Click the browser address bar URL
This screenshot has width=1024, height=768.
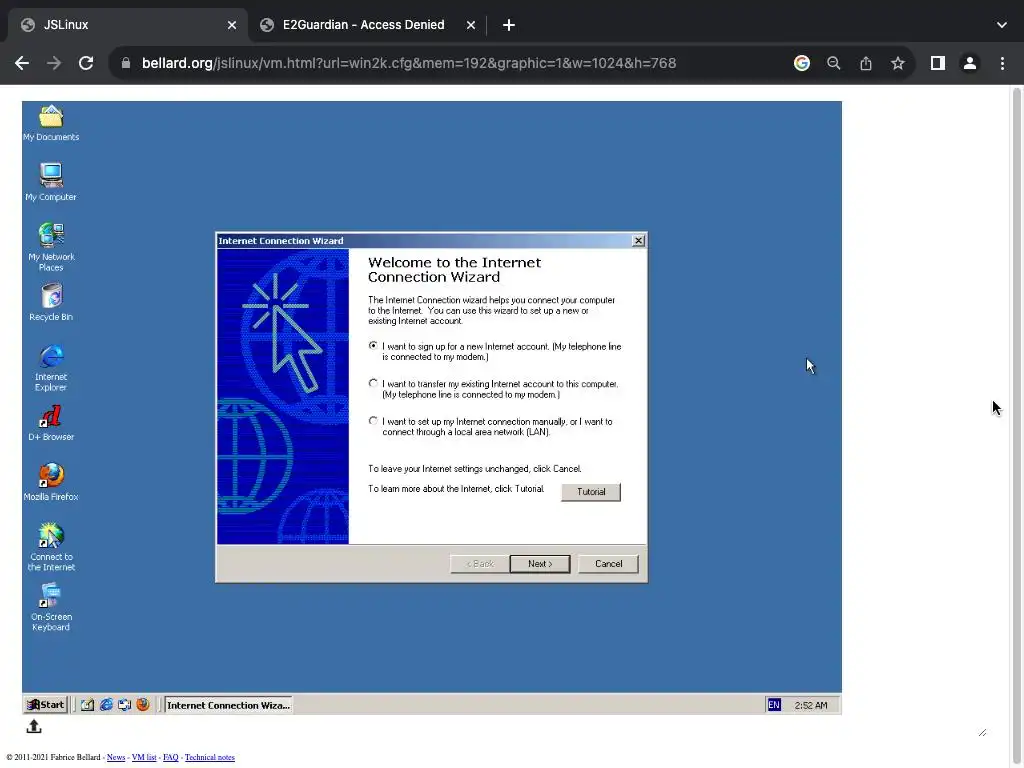tap(409, 63)
